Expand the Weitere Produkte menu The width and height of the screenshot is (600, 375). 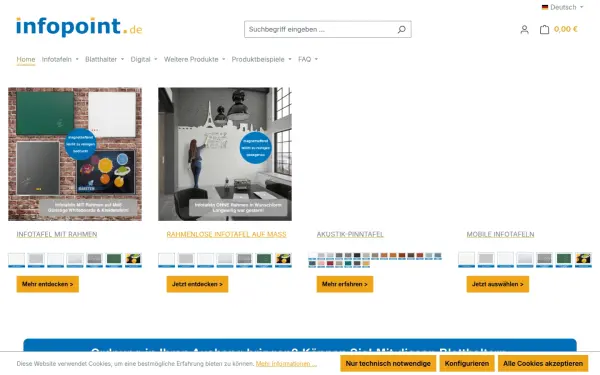pos(194,59)
